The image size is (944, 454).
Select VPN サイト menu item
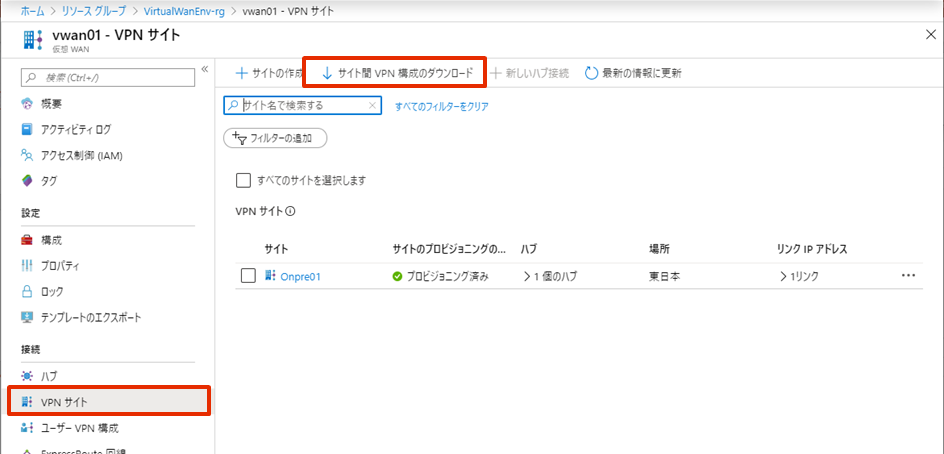pos(109,402)
